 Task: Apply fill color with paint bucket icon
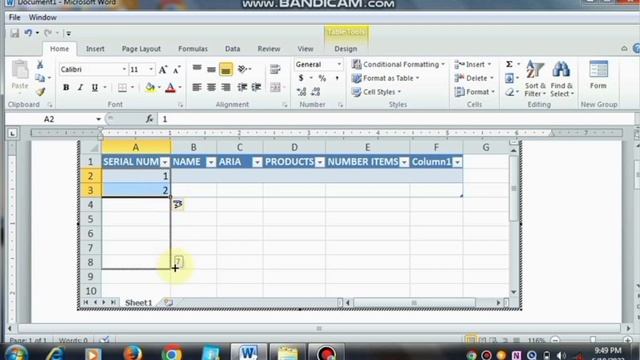(x=150, y=87)
